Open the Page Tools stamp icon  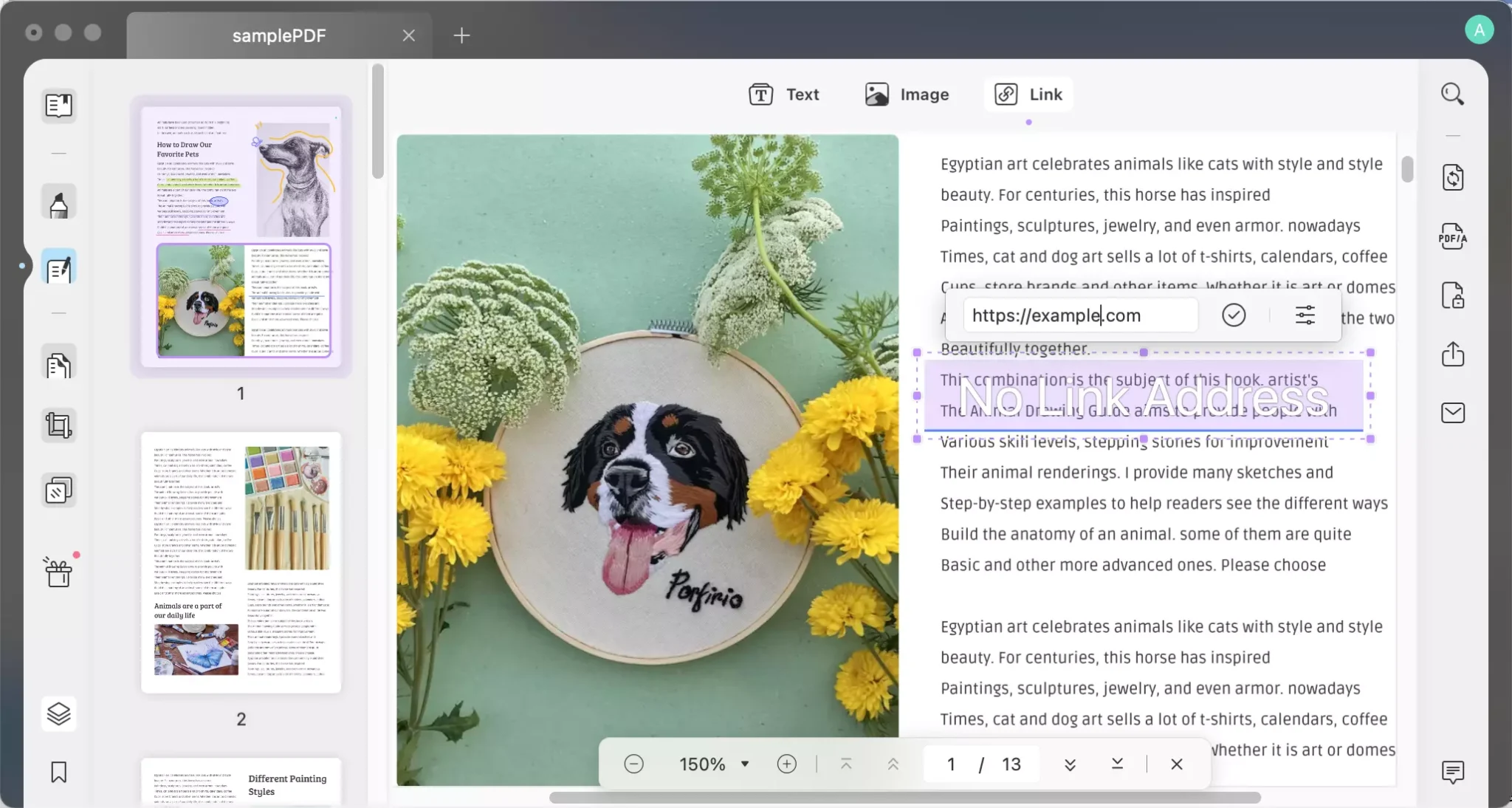point(58,490)
